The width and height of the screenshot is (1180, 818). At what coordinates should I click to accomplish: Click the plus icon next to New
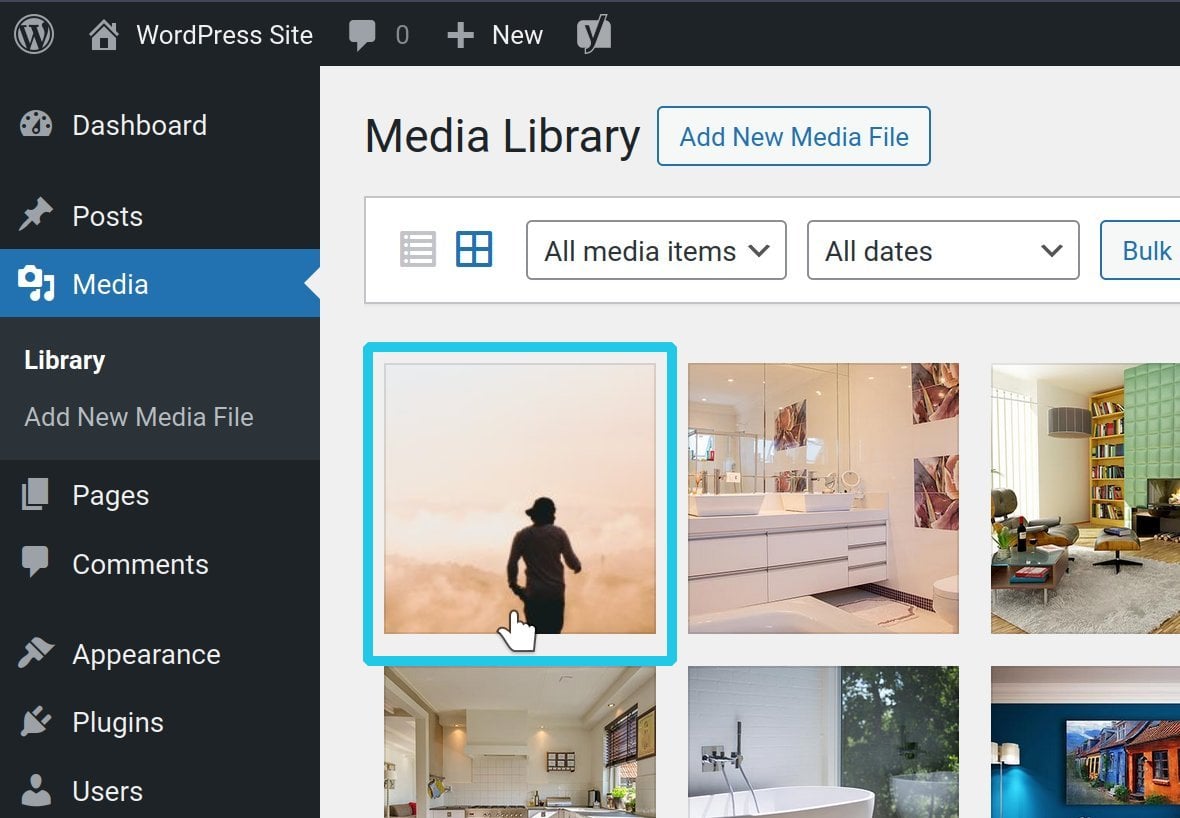click(x=460, y=36)
